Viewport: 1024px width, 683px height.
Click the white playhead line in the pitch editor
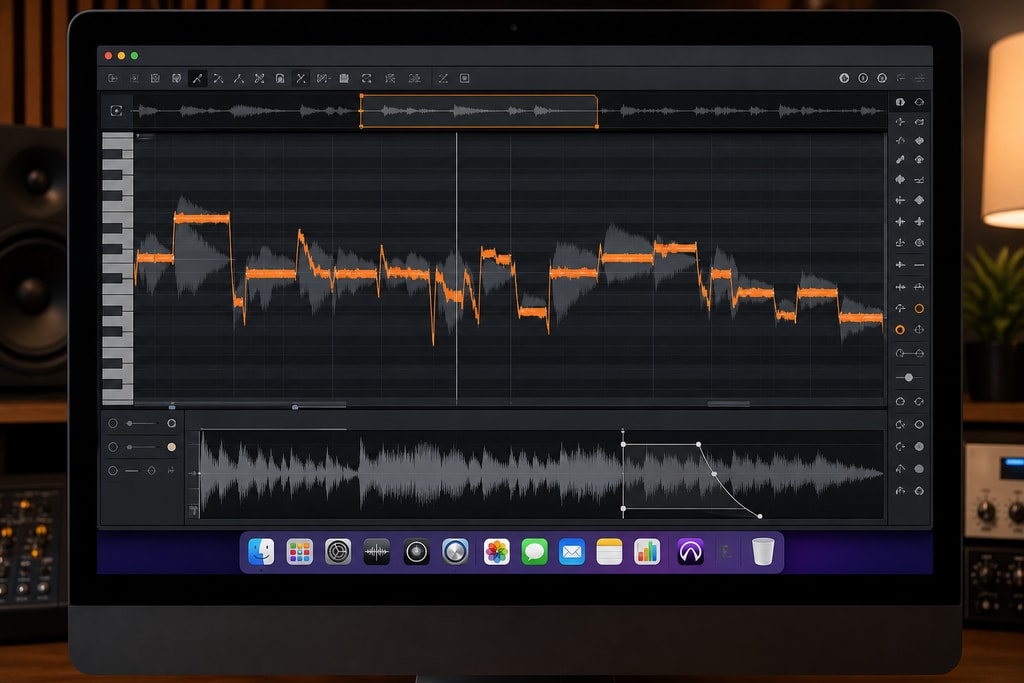click(456, 268)
